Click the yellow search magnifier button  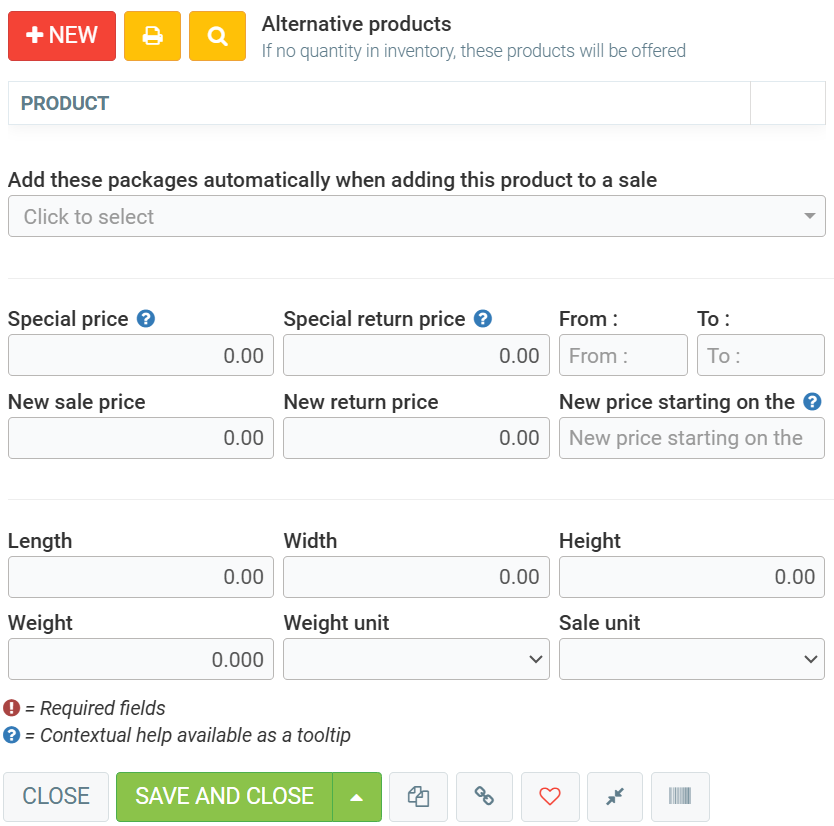pyautogui.click(x=217, y=36)
